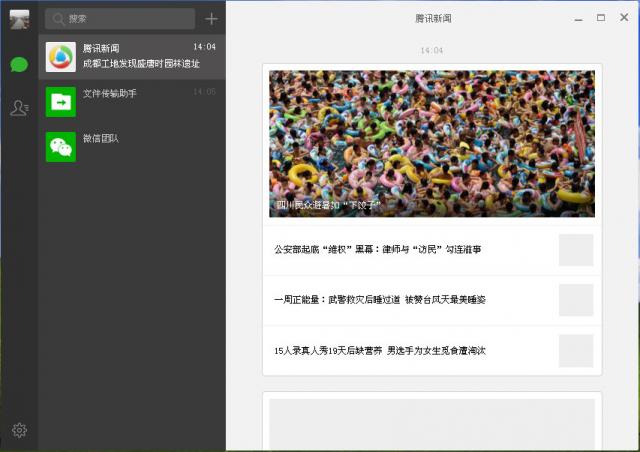Screen dimensions: 640x452
Task: Click the plus button to start a chat
Action: tap(211, 19)
